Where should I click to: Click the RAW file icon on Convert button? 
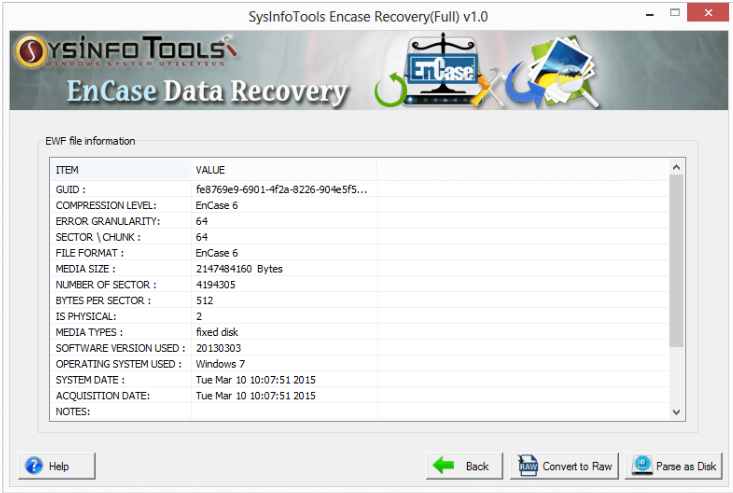coord(528,466)
